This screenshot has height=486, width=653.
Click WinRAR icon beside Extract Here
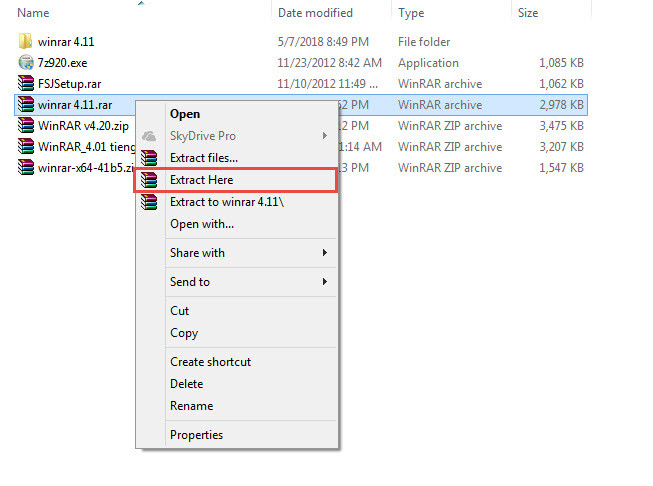(149, 180)
